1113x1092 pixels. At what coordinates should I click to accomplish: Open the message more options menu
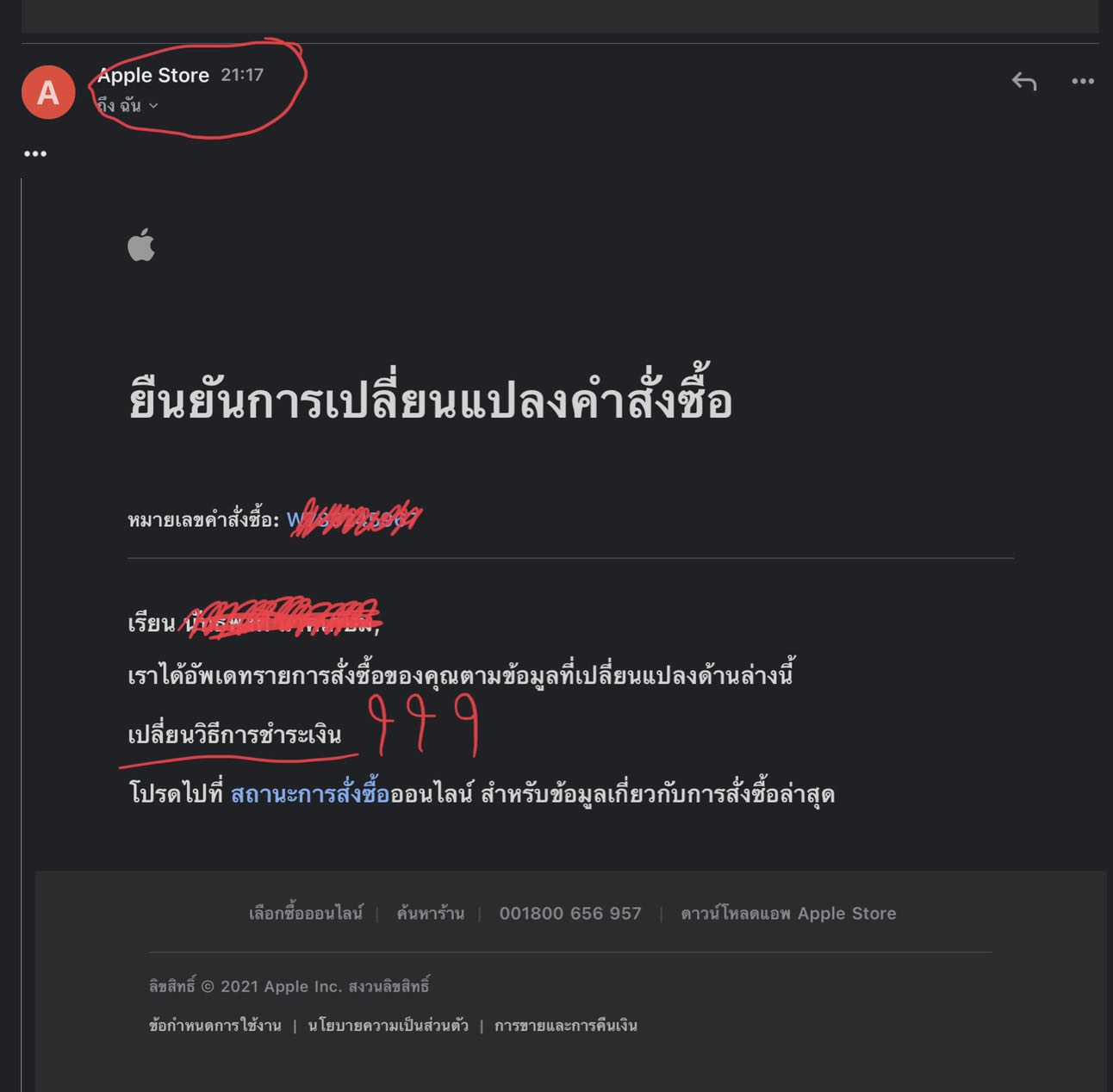1083,81
